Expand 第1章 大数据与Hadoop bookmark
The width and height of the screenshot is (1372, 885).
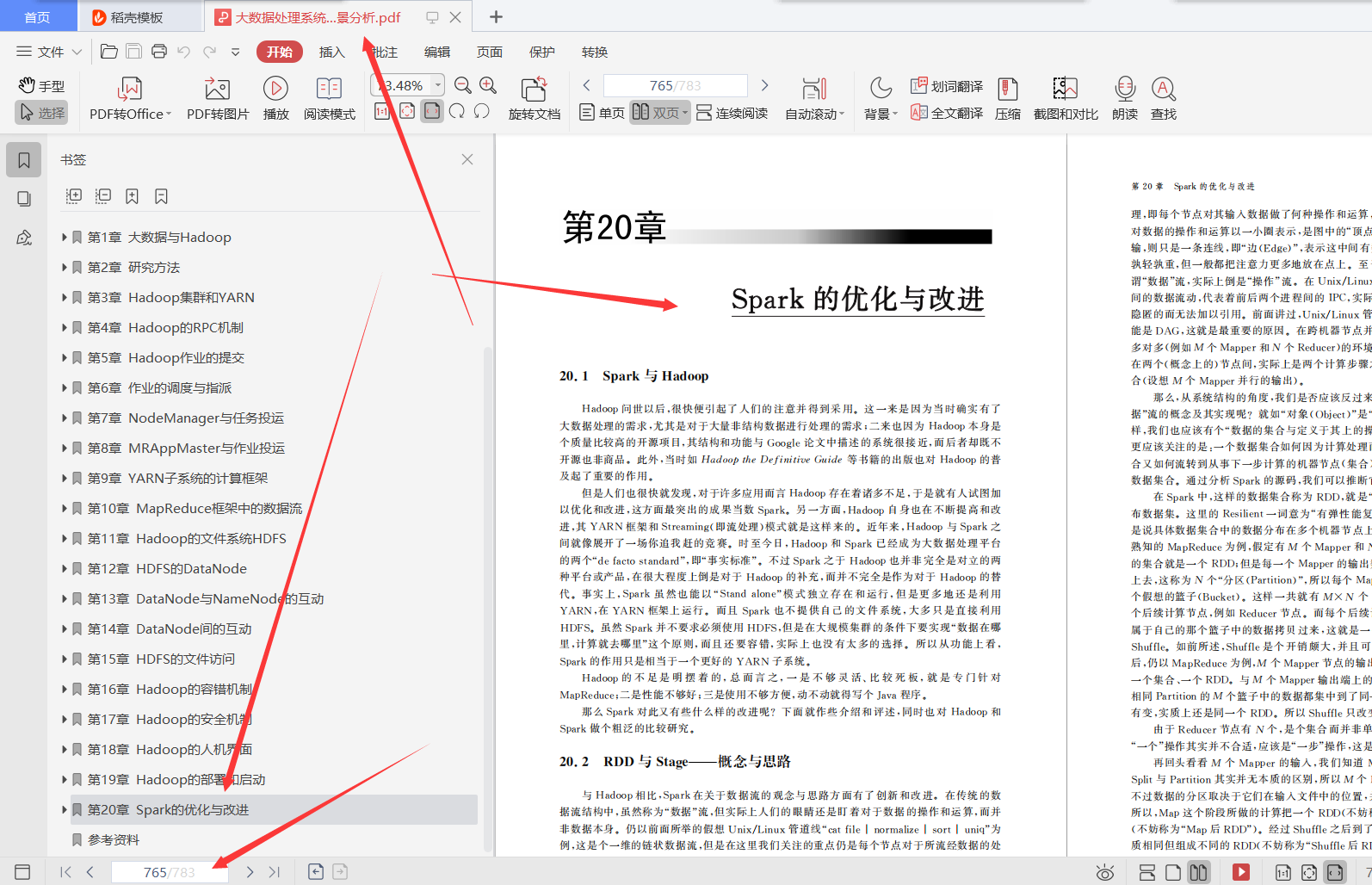[64, 237]
